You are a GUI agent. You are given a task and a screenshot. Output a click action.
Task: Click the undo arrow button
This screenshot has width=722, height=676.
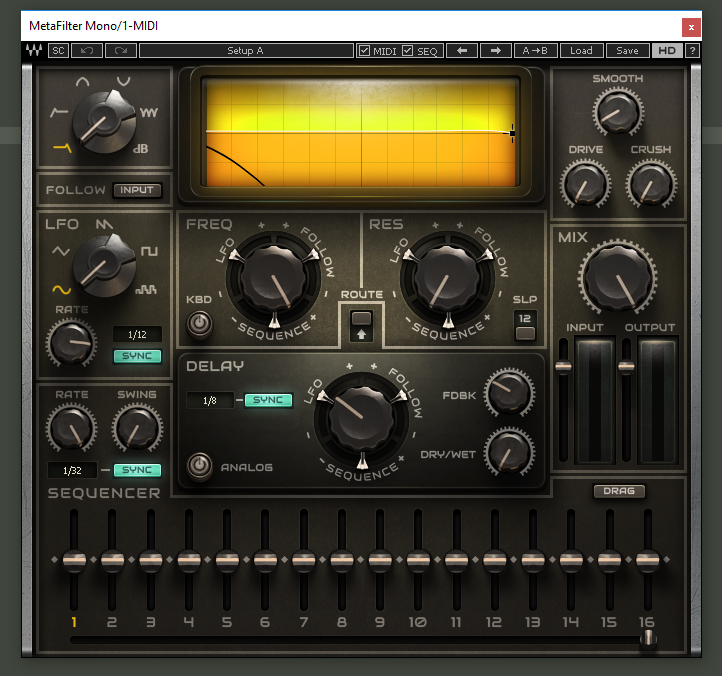coord(87,51)
